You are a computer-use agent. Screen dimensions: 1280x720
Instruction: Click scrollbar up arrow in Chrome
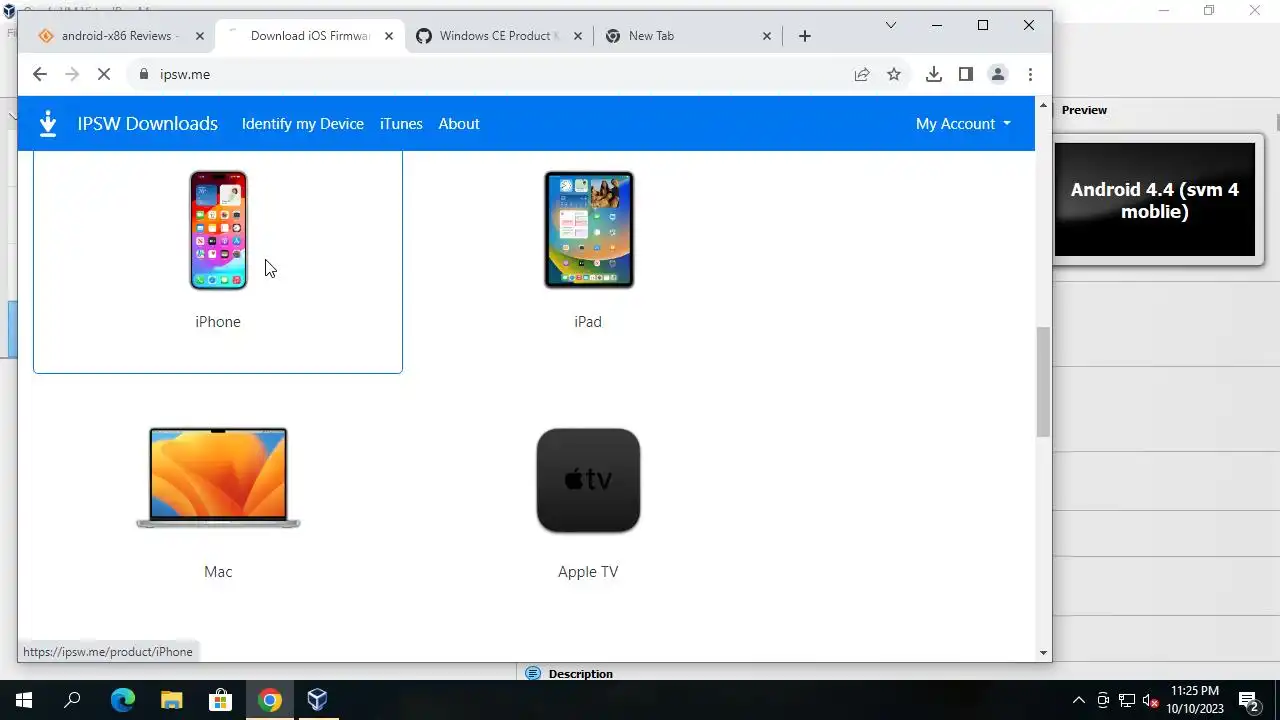(1043, 106)
